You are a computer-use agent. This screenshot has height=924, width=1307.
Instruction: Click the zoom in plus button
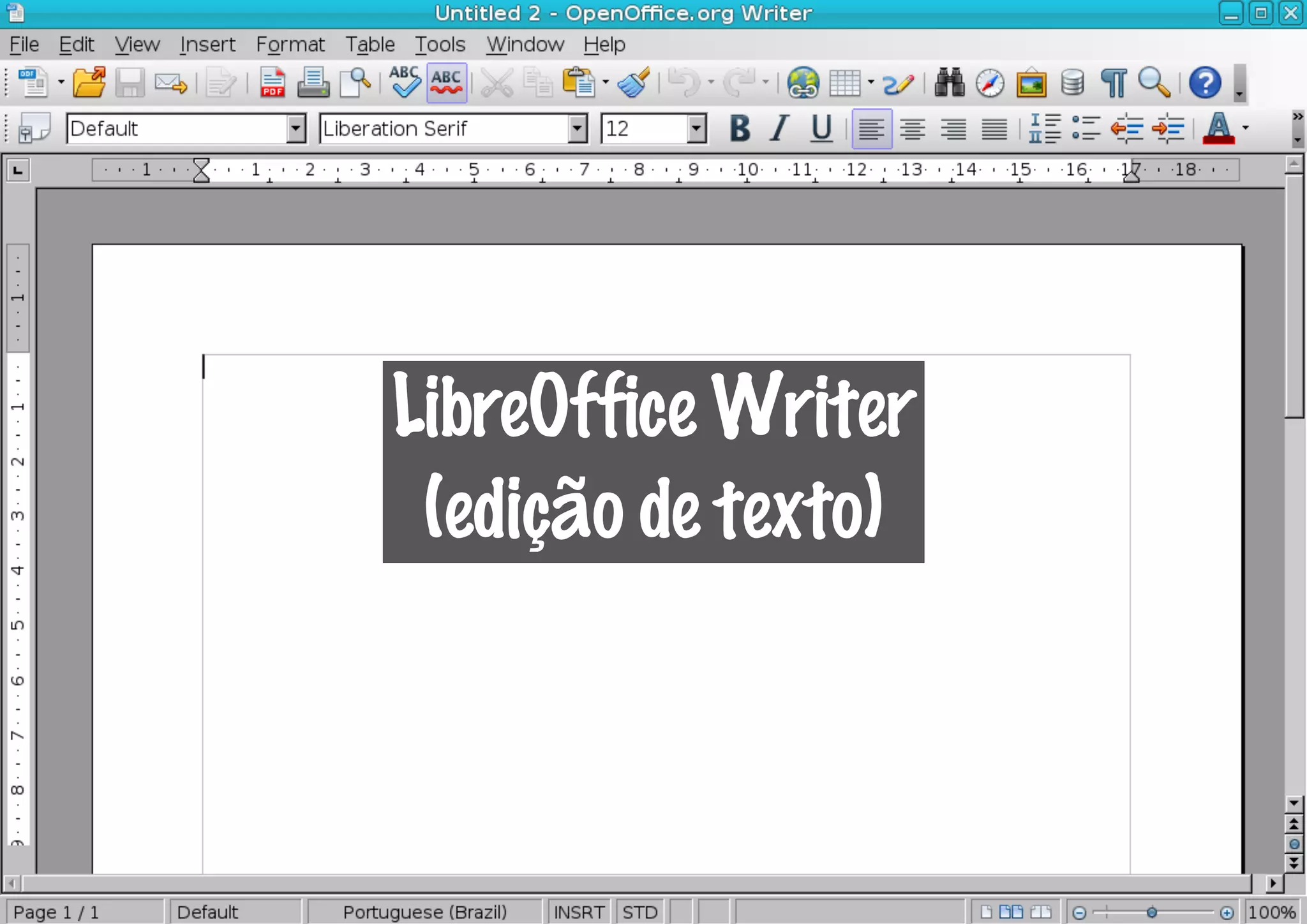[x=1226, y=913]
